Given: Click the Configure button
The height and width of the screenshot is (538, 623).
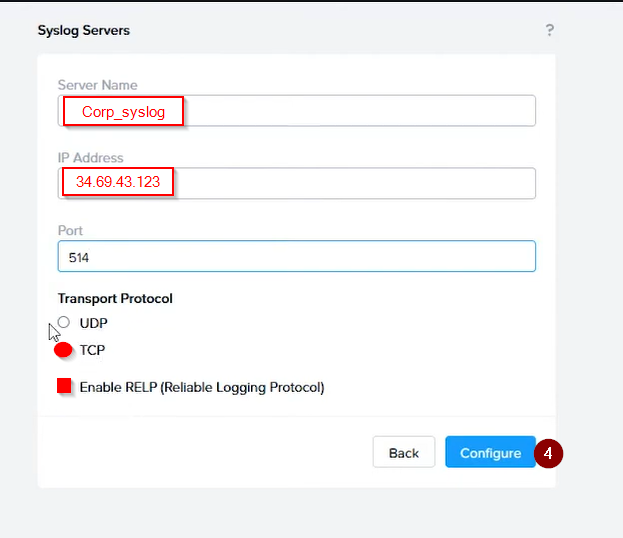Looking at the screenshot, I should 490,452.
